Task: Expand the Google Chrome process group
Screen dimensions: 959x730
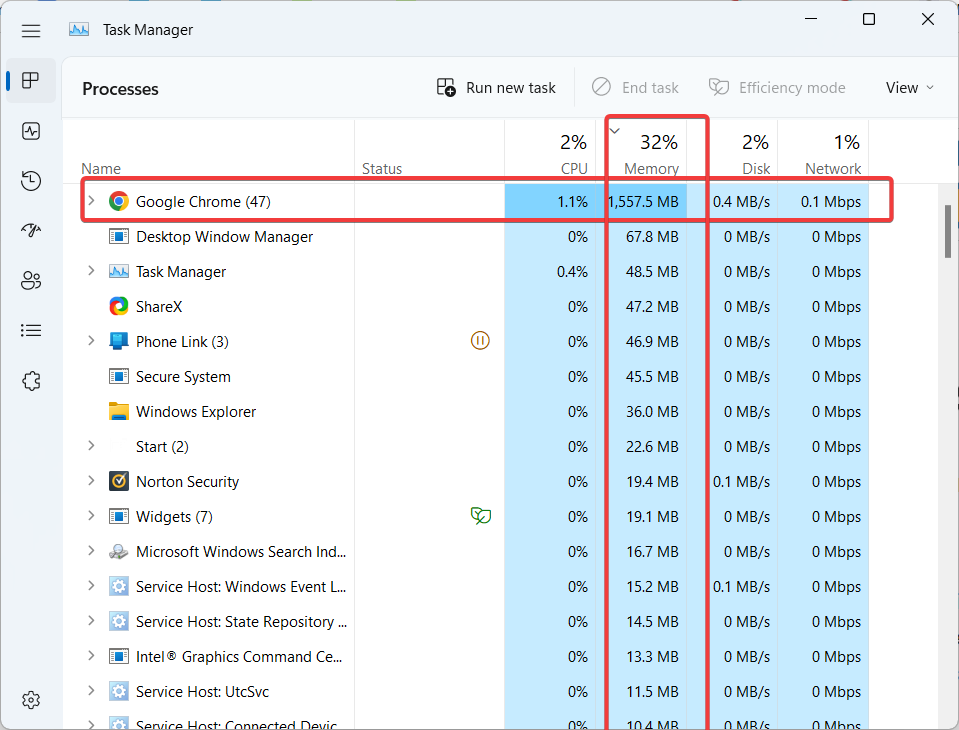Action: pyautogui.click(x=91, y=200)
